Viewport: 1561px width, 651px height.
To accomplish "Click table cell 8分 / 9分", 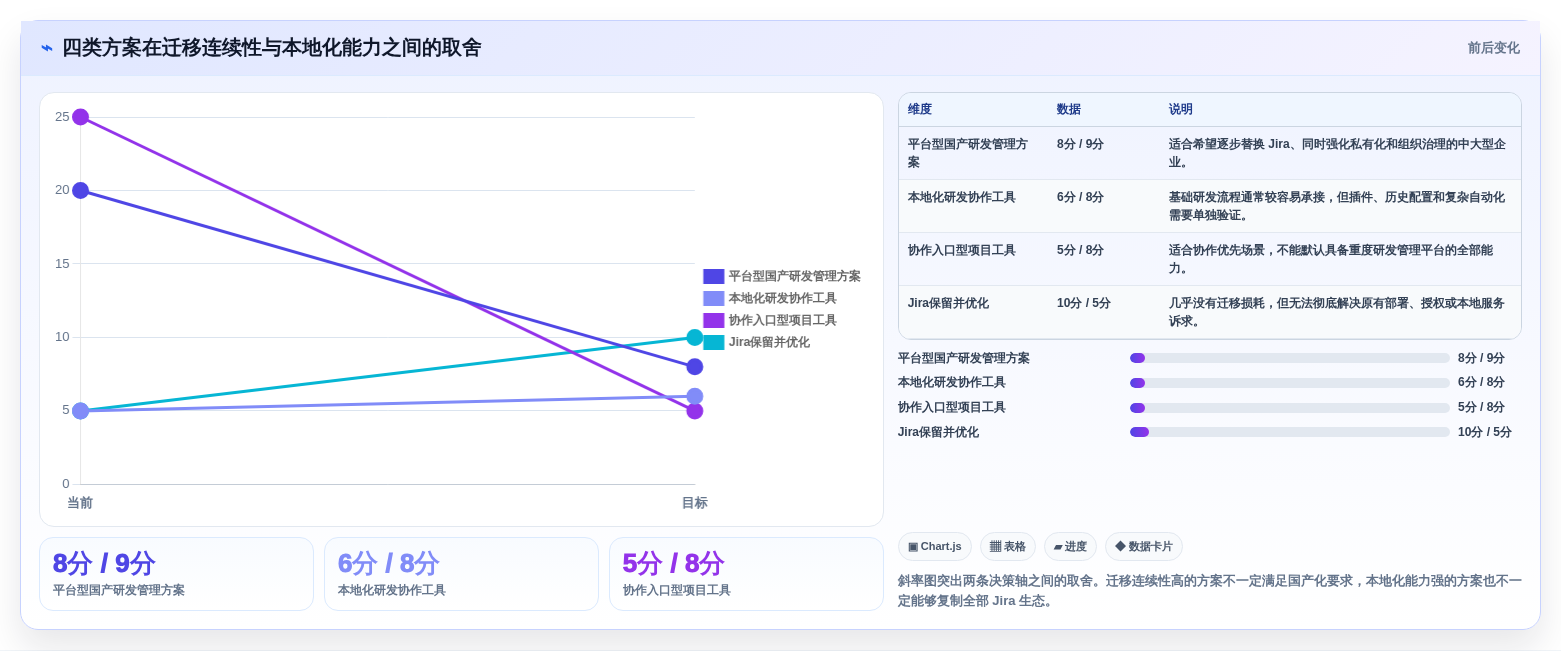I will click(1080, 144).
